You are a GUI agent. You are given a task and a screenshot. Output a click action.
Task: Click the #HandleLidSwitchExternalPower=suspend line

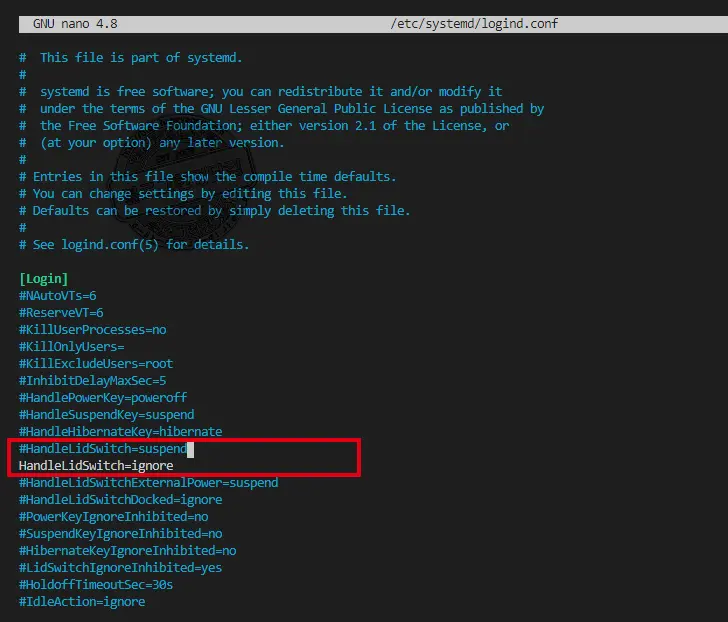click(148, 483)
